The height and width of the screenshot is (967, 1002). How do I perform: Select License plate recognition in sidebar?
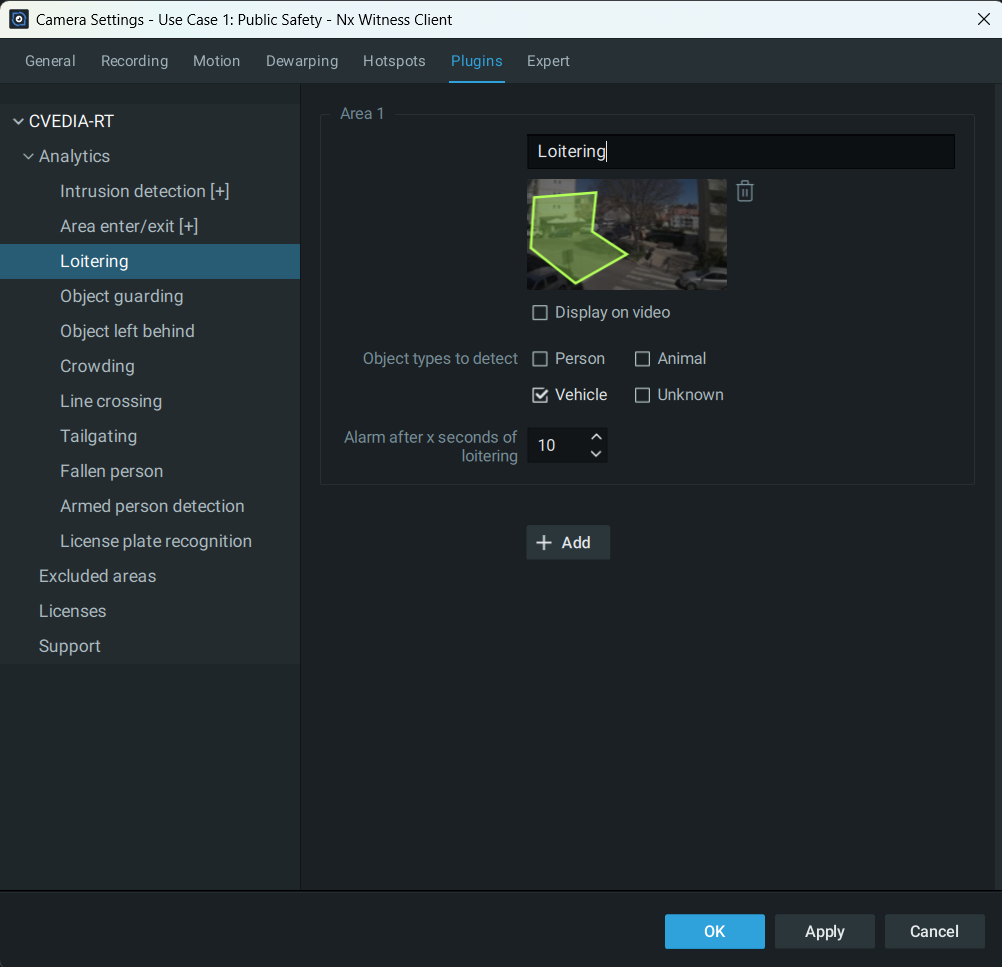[155, 541]
